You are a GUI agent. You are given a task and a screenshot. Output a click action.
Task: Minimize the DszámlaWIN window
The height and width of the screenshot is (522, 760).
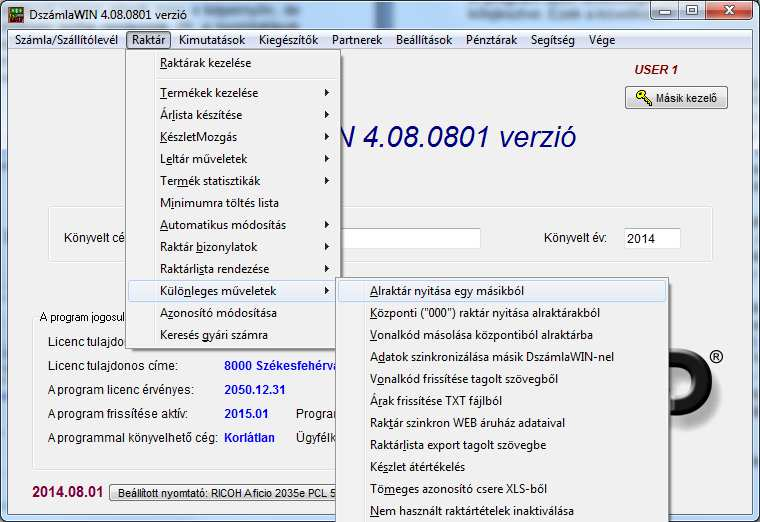(665, 11)
